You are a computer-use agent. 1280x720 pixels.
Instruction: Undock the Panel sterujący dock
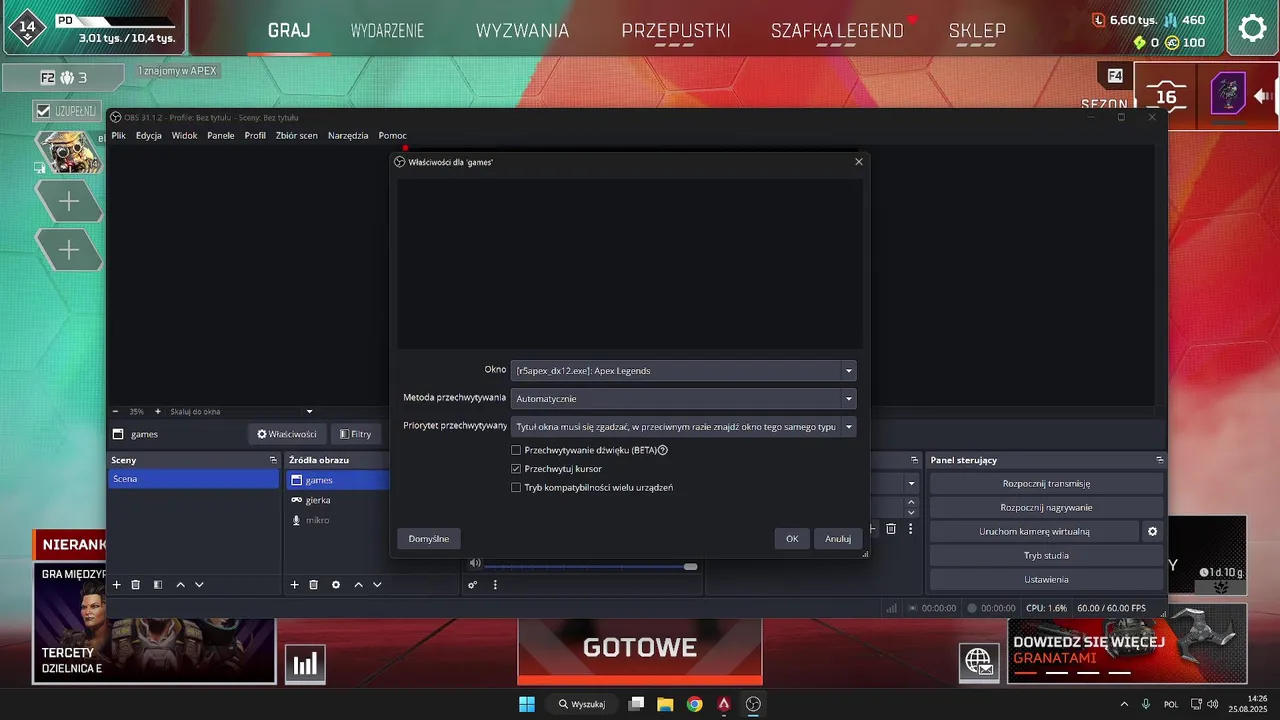pos(1159,460)
